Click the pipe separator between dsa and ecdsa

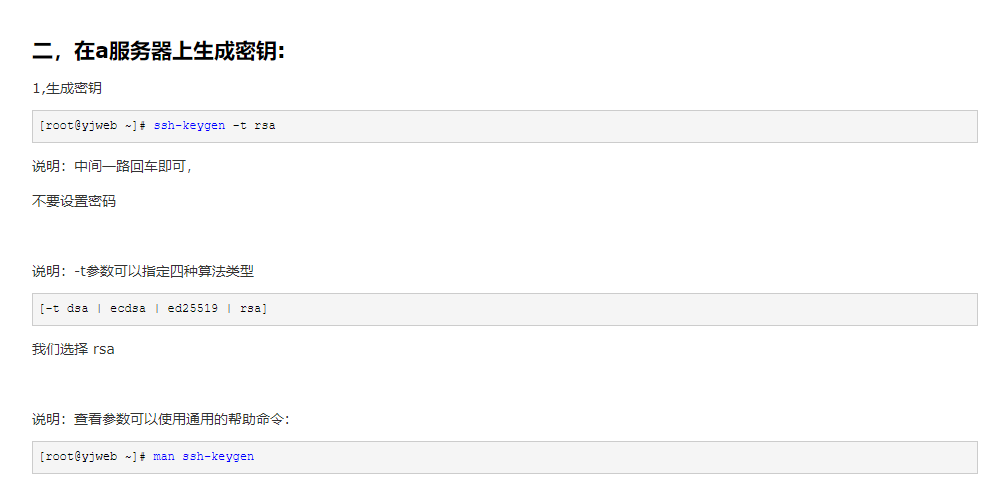click(x=99, y=309)
